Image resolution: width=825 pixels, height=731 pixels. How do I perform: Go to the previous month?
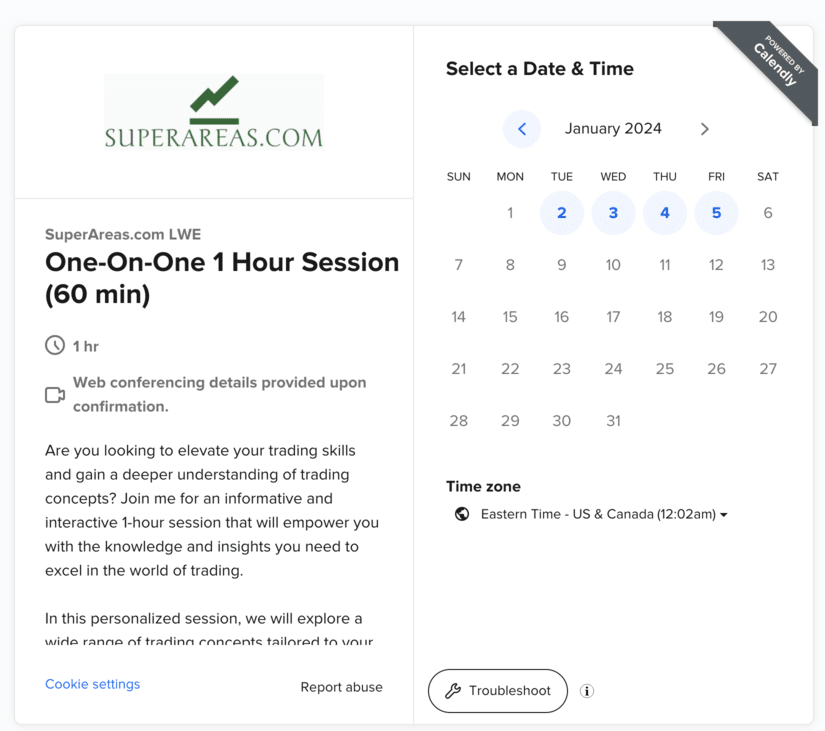tap(522, 129)
